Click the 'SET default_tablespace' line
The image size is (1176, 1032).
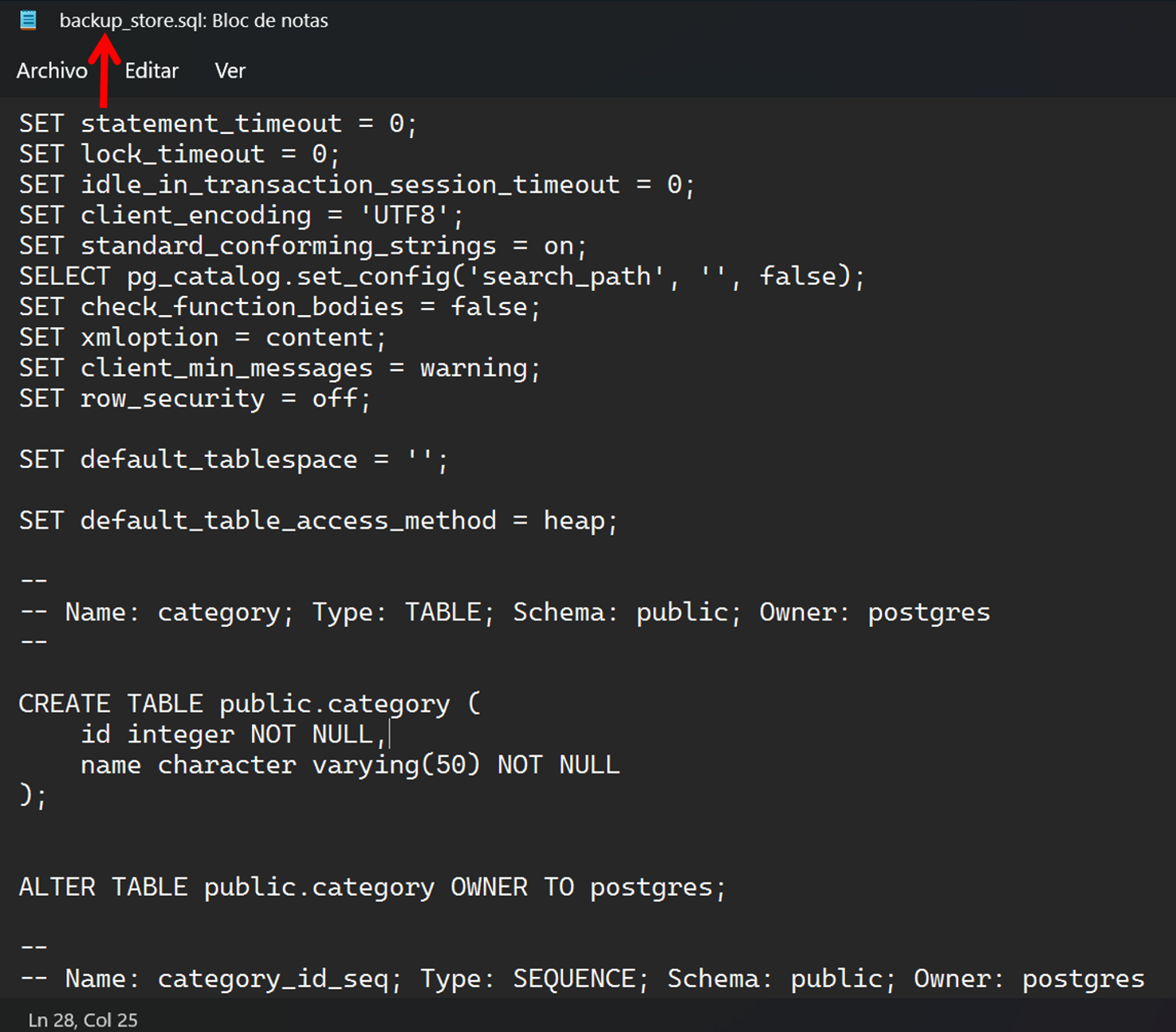pos(234,460)
